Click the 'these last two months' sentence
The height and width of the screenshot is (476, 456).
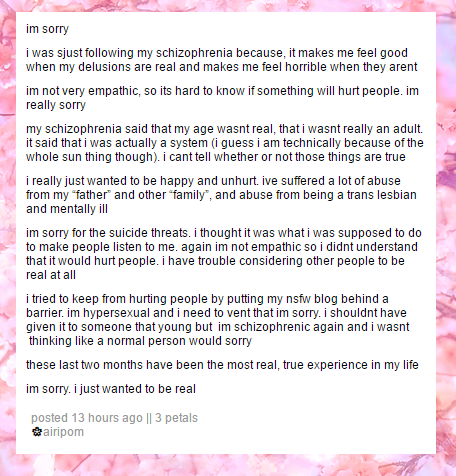pyautogui.click(x=222, y=365)
